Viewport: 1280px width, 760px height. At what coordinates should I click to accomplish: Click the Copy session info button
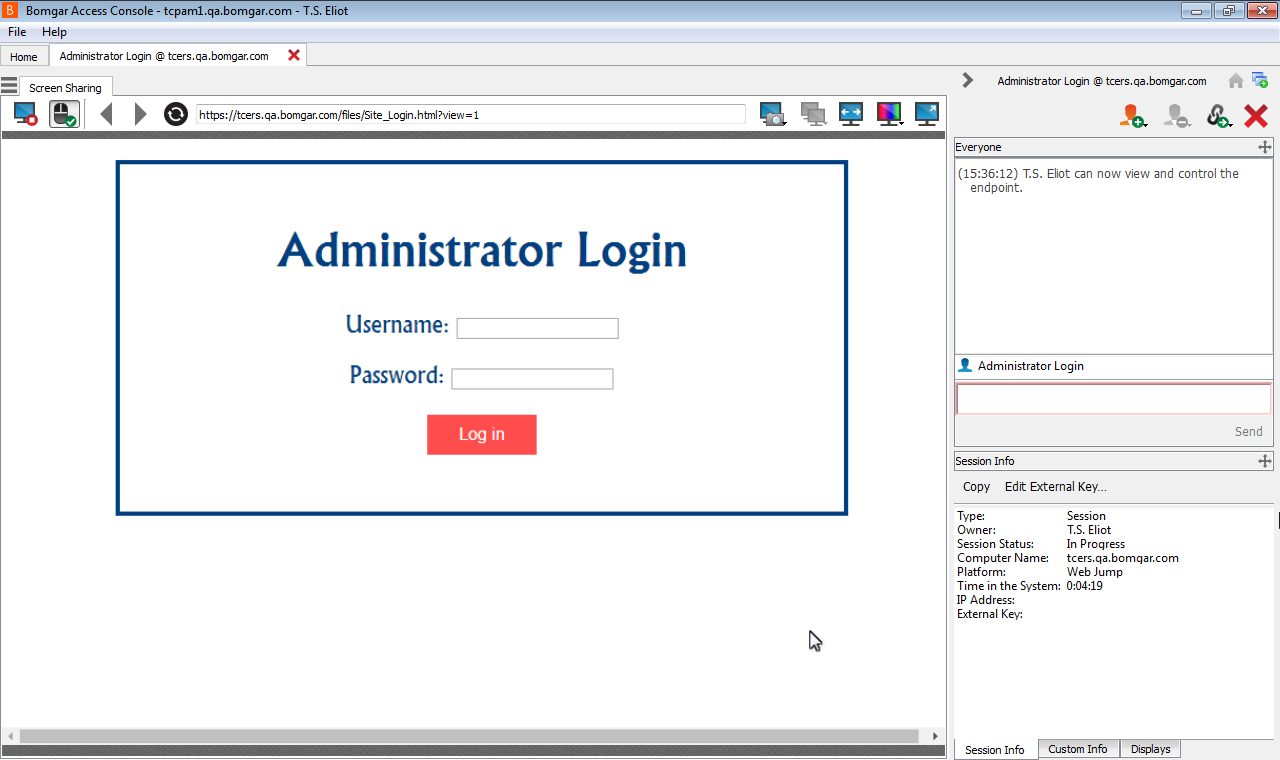976,487
